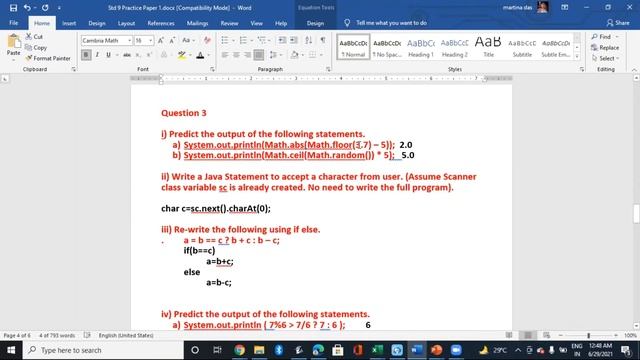Apply the Title style

click(x=488, y=47)
